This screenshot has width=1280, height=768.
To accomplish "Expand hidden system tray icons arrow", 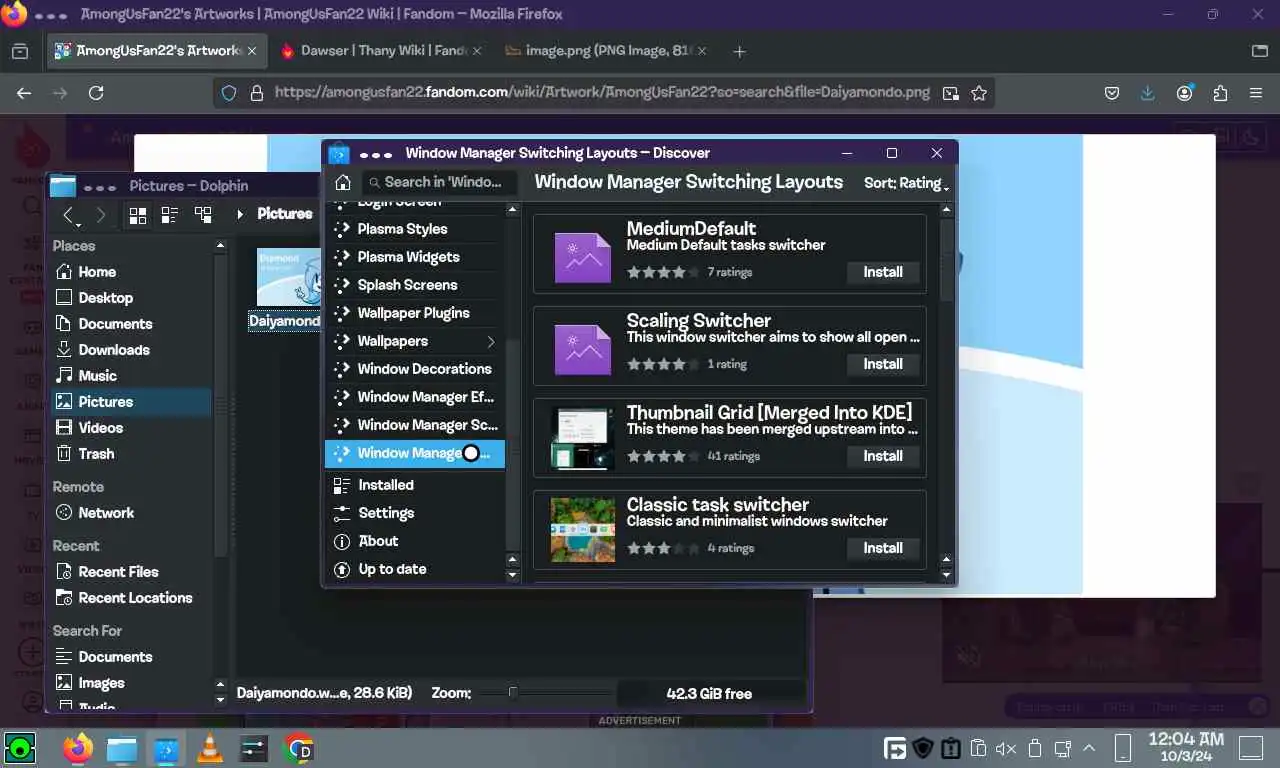I will [1089, 748].
